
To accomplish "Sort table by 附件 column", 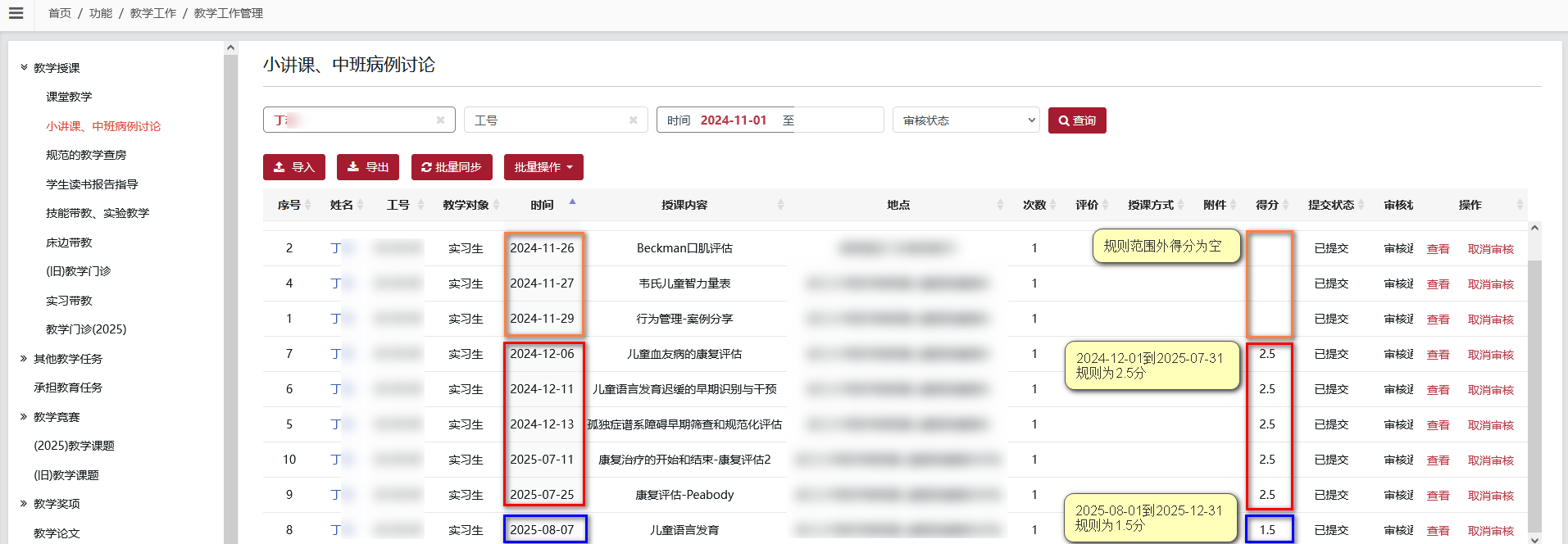I will point(1234,205).
